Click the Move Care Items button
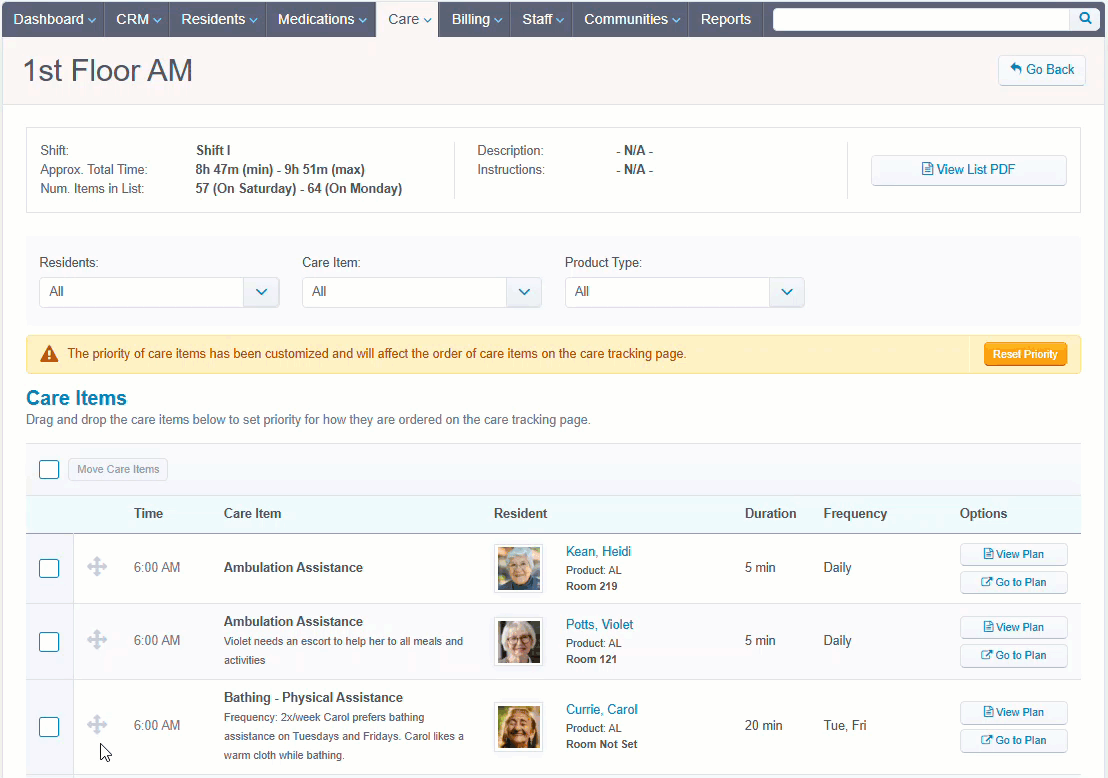Viewport: 1108px width, 778px height. point(118,469)
